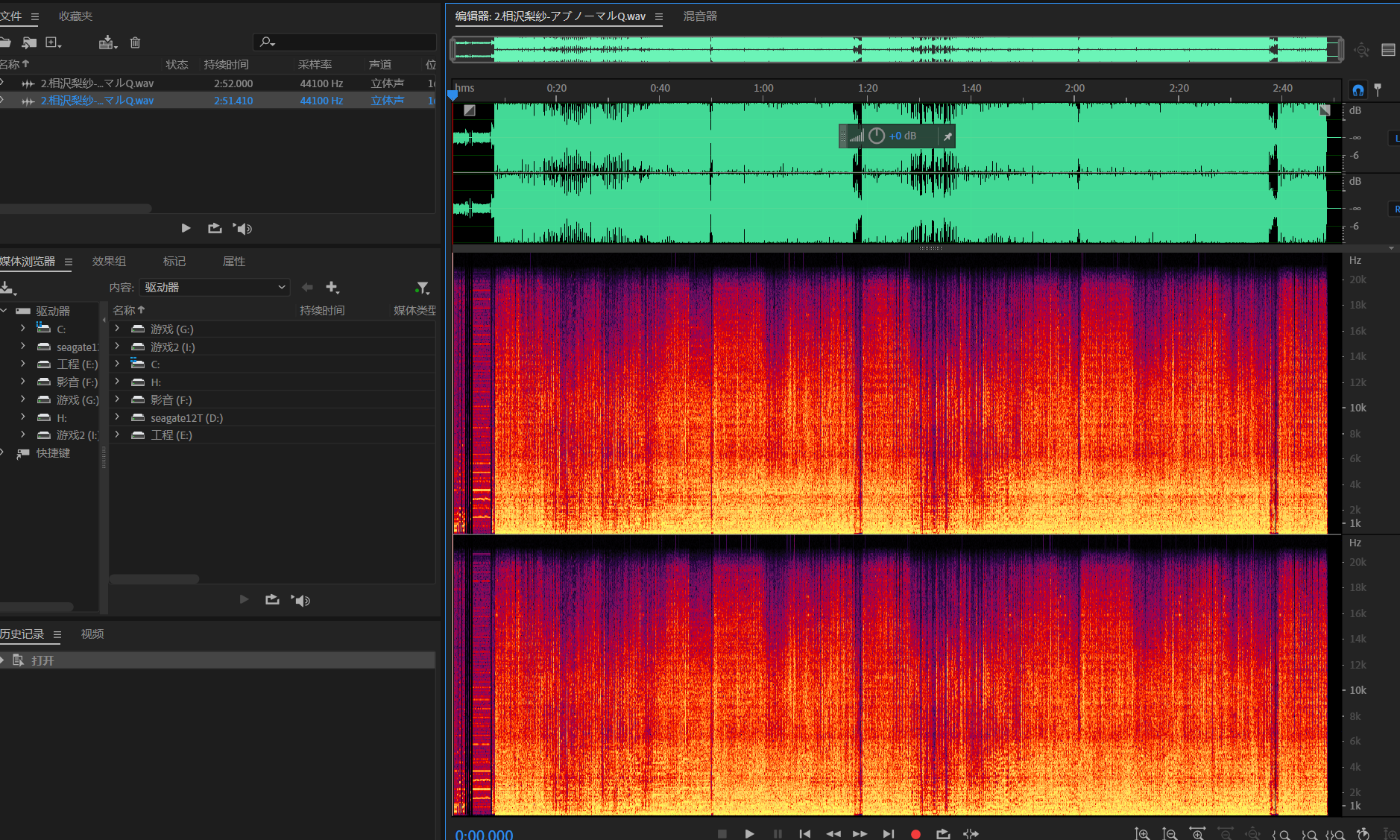Switch to 标记 tab

(x=174, y=262)
